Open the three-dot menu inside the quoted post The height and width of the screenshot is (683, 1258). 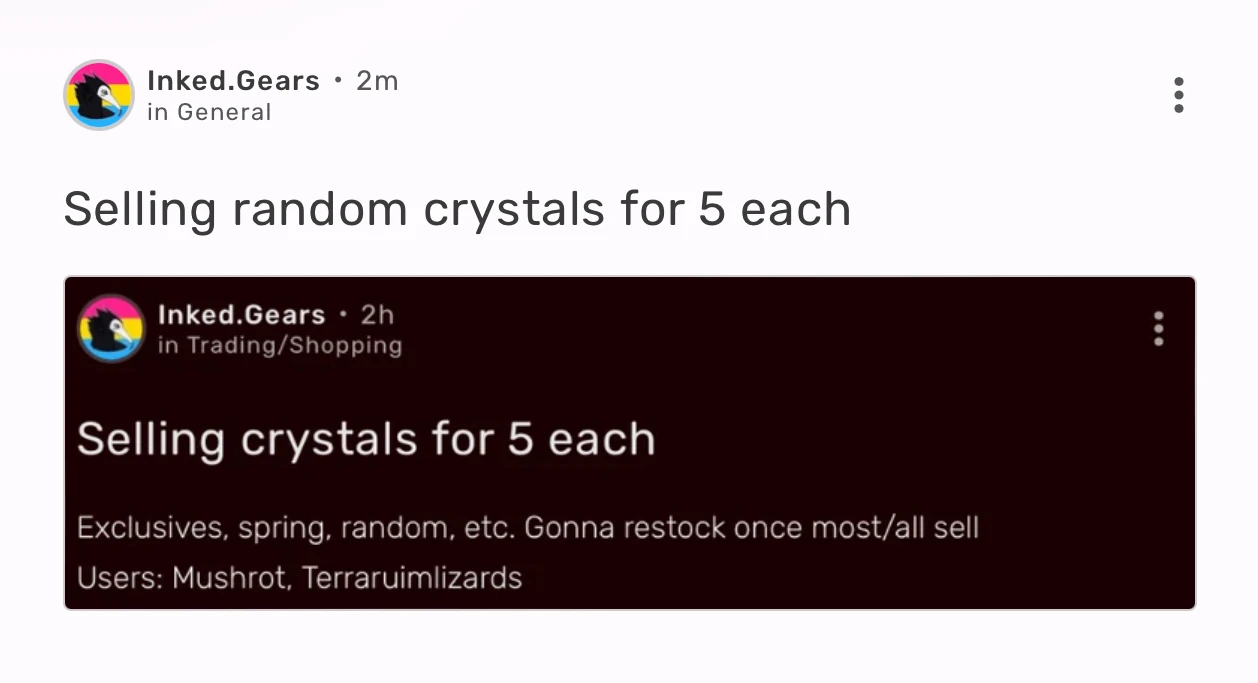(1158, 328)
